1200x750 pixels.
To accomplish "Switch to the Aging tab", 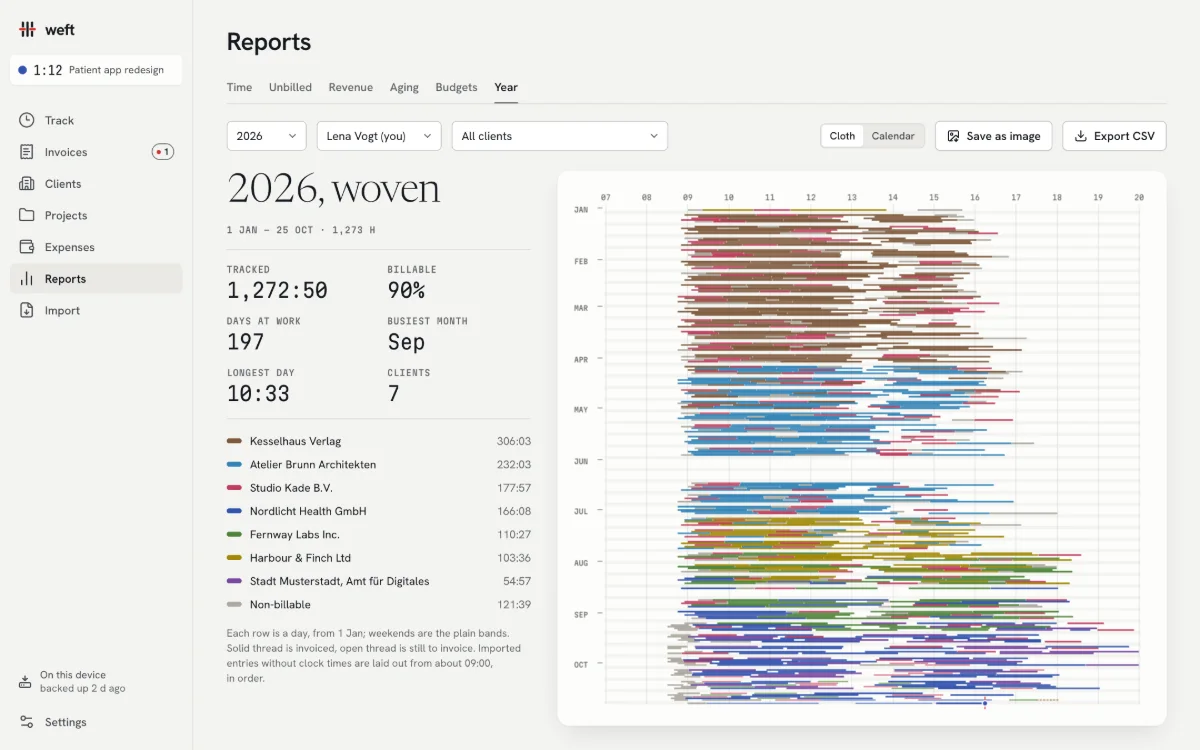I will click(404, 87).
